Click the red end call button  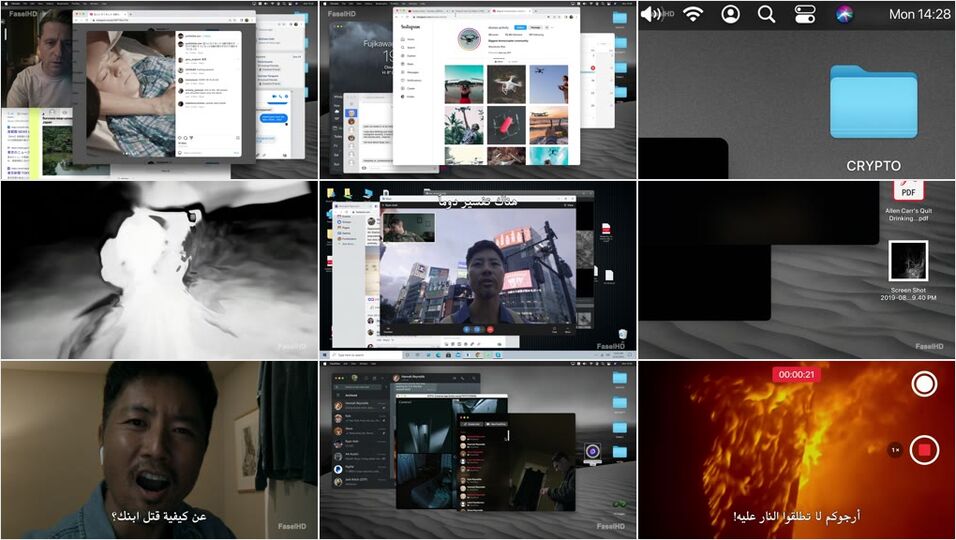click(x=491, y=329)
